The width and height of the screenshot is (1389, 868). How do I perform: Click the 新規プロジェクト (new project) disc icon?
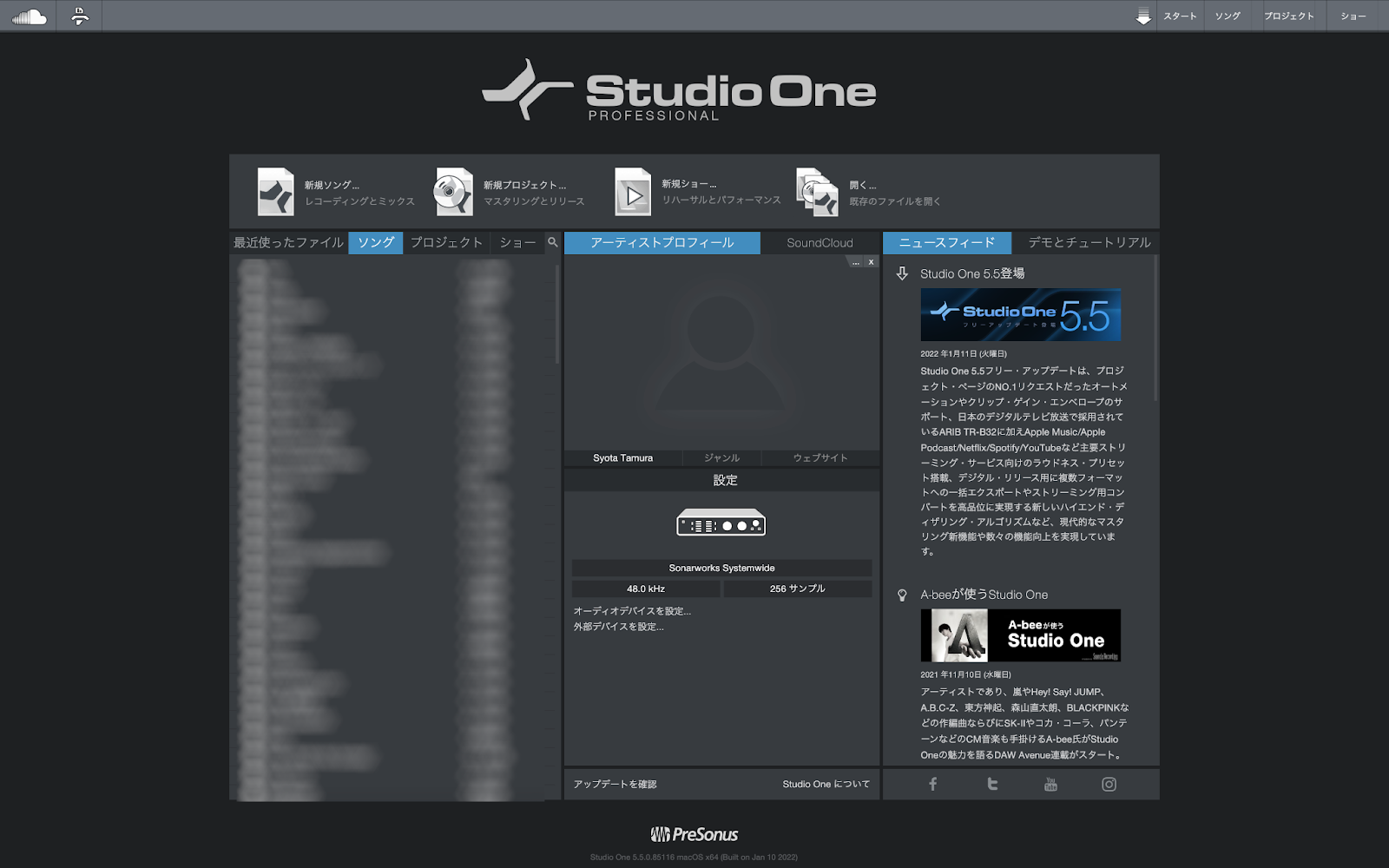click(453, 192)
